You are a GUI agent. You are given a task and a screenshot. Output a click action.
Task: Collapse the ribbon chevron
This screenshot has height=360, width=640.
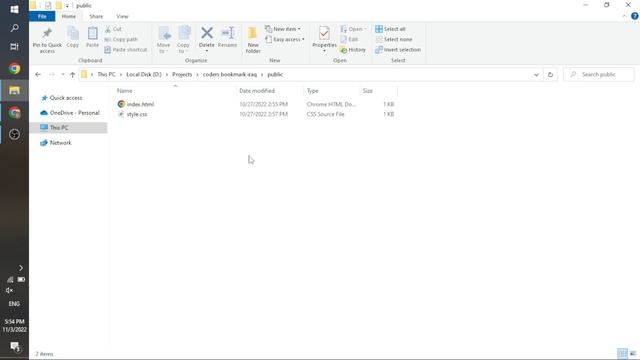pos(624,16)
